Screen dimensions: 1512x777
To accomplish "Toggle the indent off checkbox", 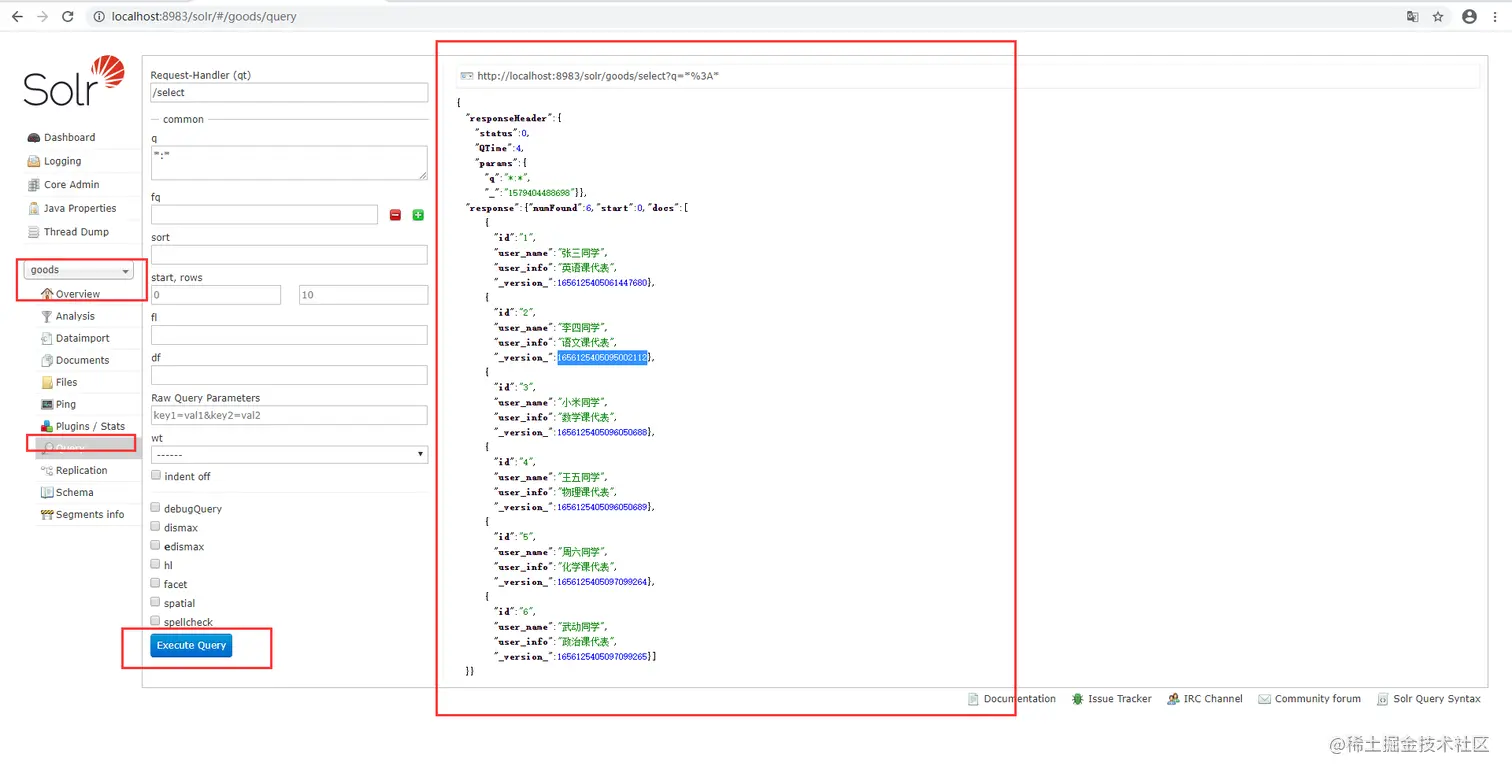I will click(155, 476).
